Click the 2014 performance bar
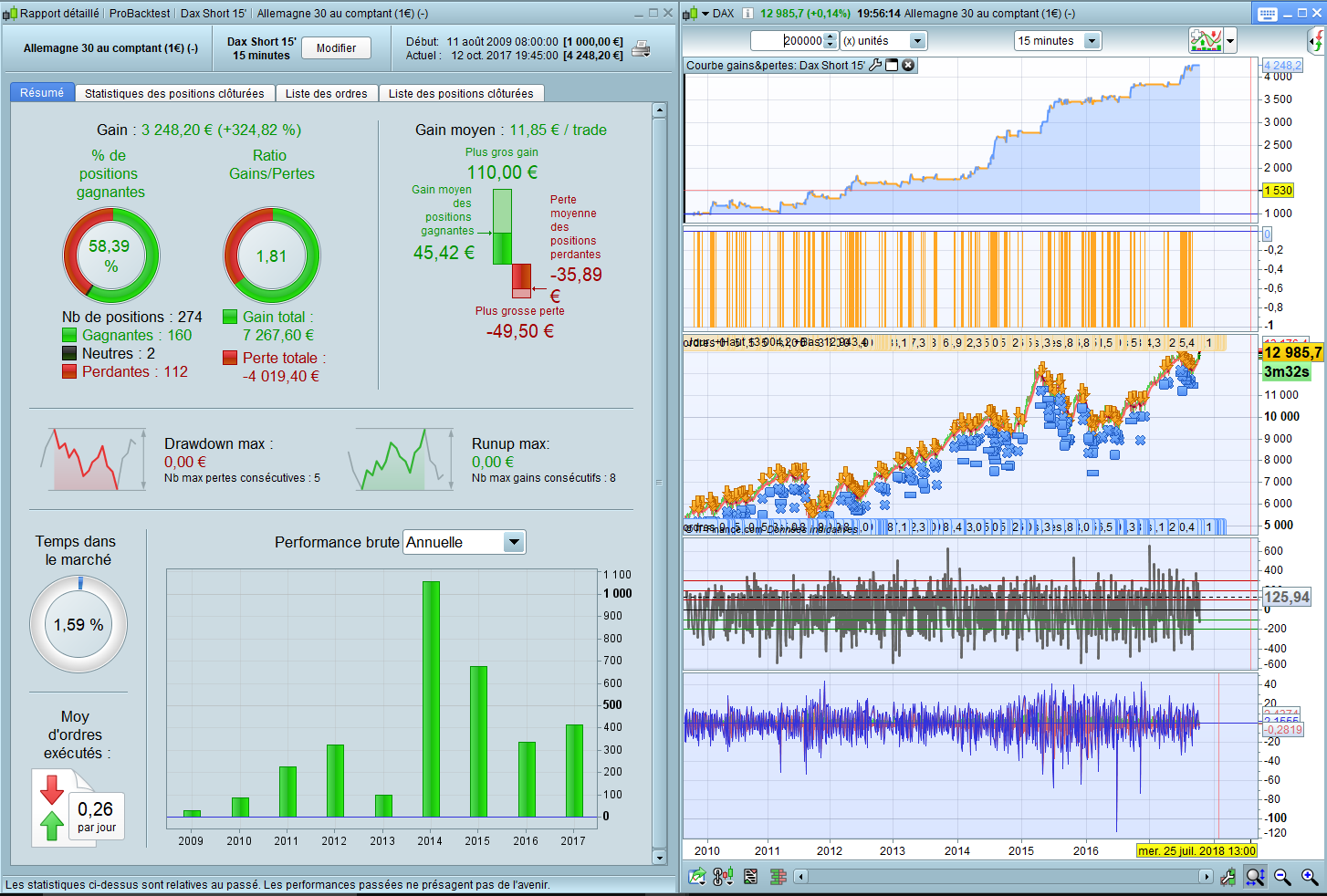1327x896 pixels. click(x=431, y=699)
